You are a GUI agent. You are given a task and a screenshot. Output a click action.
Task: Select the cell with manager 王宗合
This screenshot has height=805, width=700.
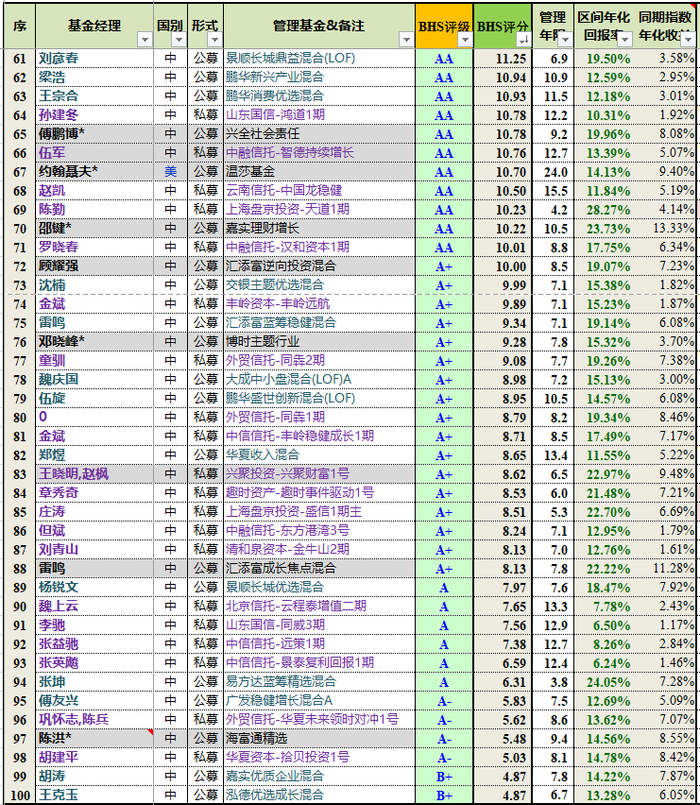[x=94, y=97]
